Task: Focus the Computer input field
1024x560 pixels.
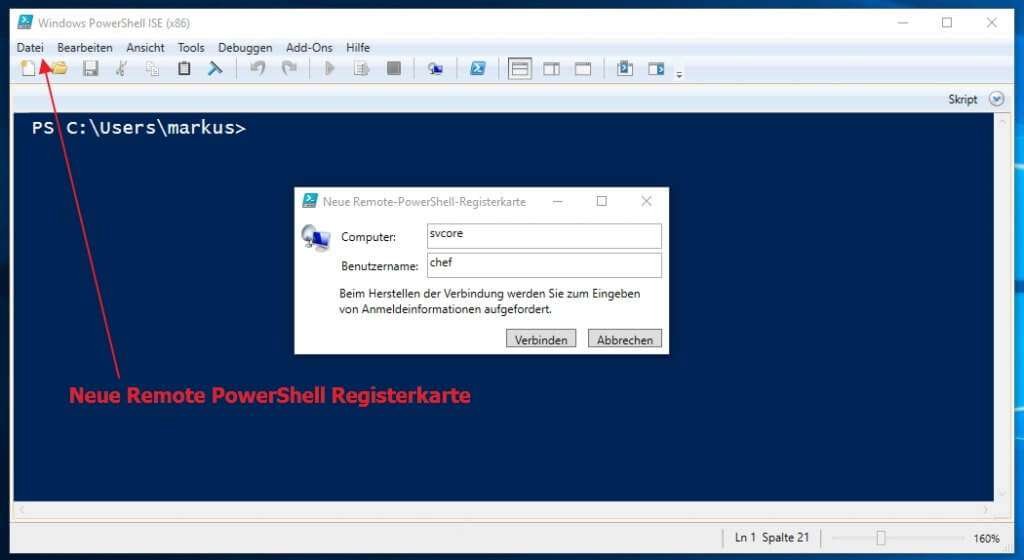Action: coord(544,236)
